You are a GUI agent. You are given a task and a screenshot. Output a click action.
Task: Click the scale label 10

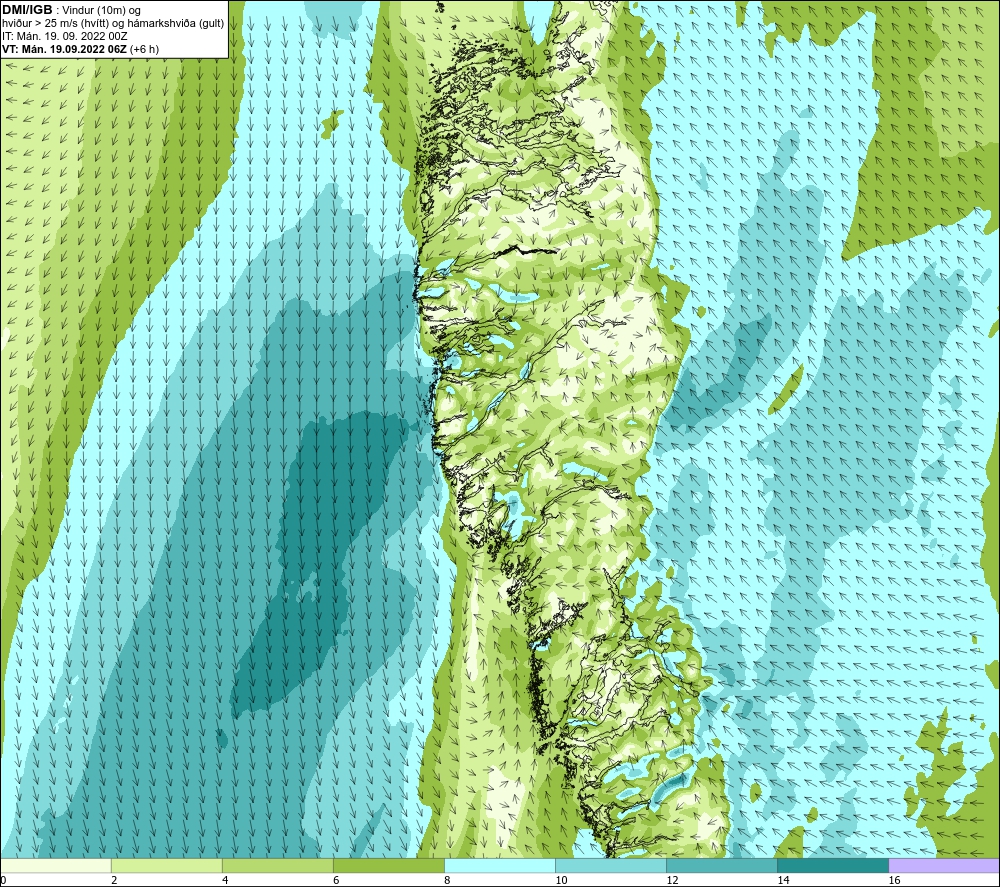[561, 880]
